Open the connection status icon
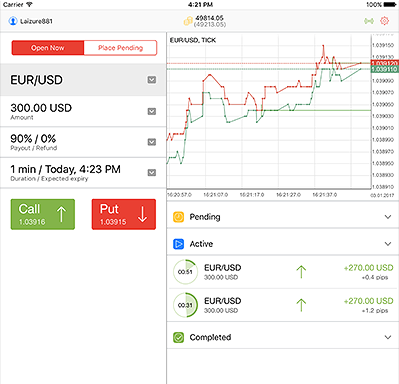The height and width of the screenshot is (384, 399). click(369, 21)
